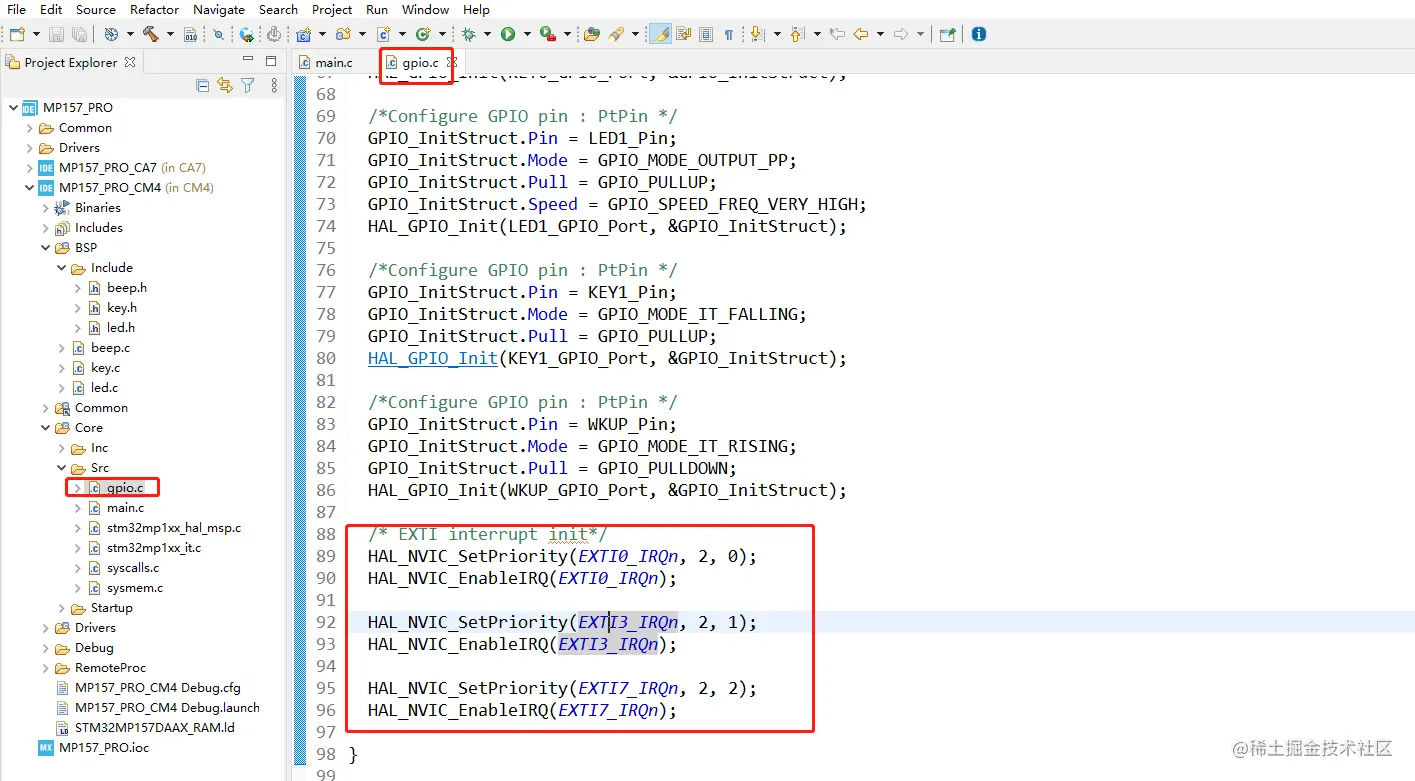Open Project Explorer view menu dots
Screen dimensions: 1415x781
275,86
